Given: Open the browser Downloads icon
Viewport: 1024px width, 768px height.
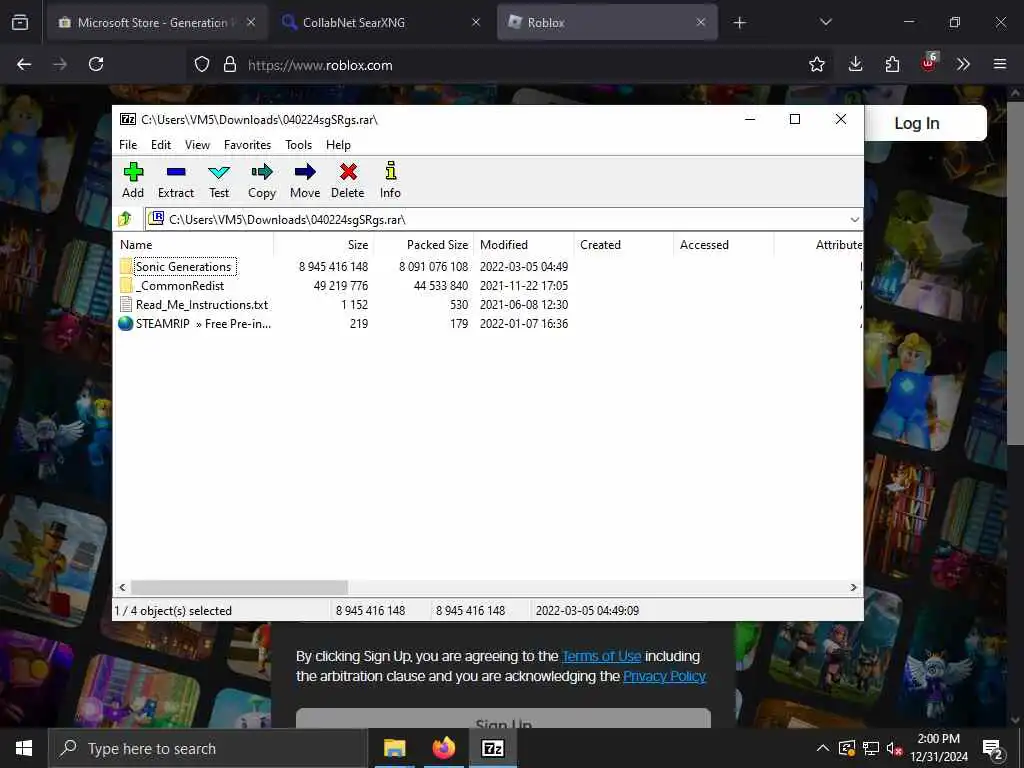Looking at the screenshot, I should click(x=856, y=64).
